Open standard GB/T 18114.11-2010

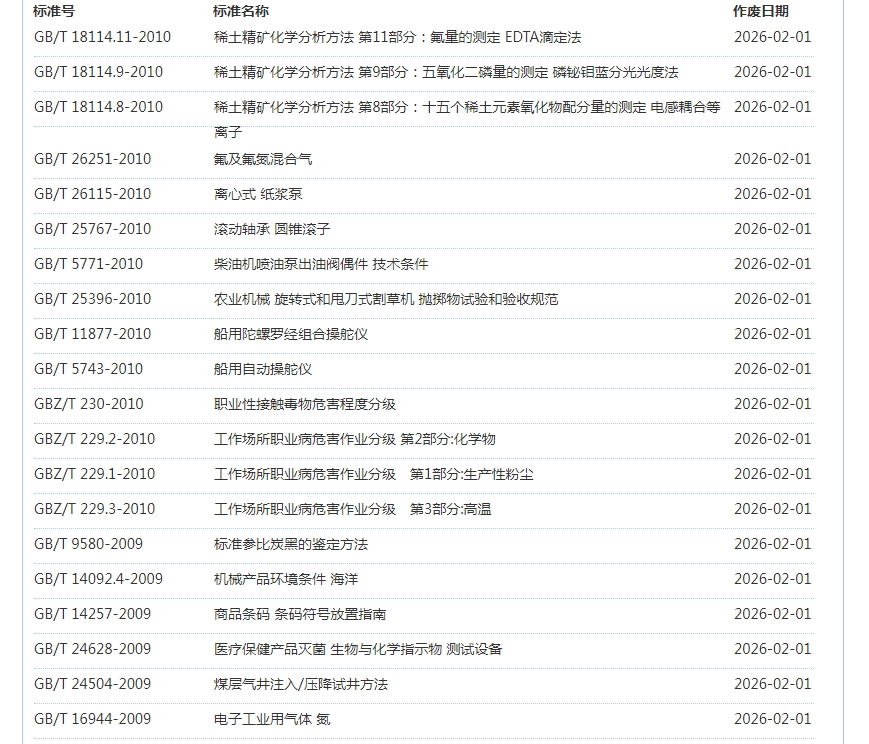point(102,37)
